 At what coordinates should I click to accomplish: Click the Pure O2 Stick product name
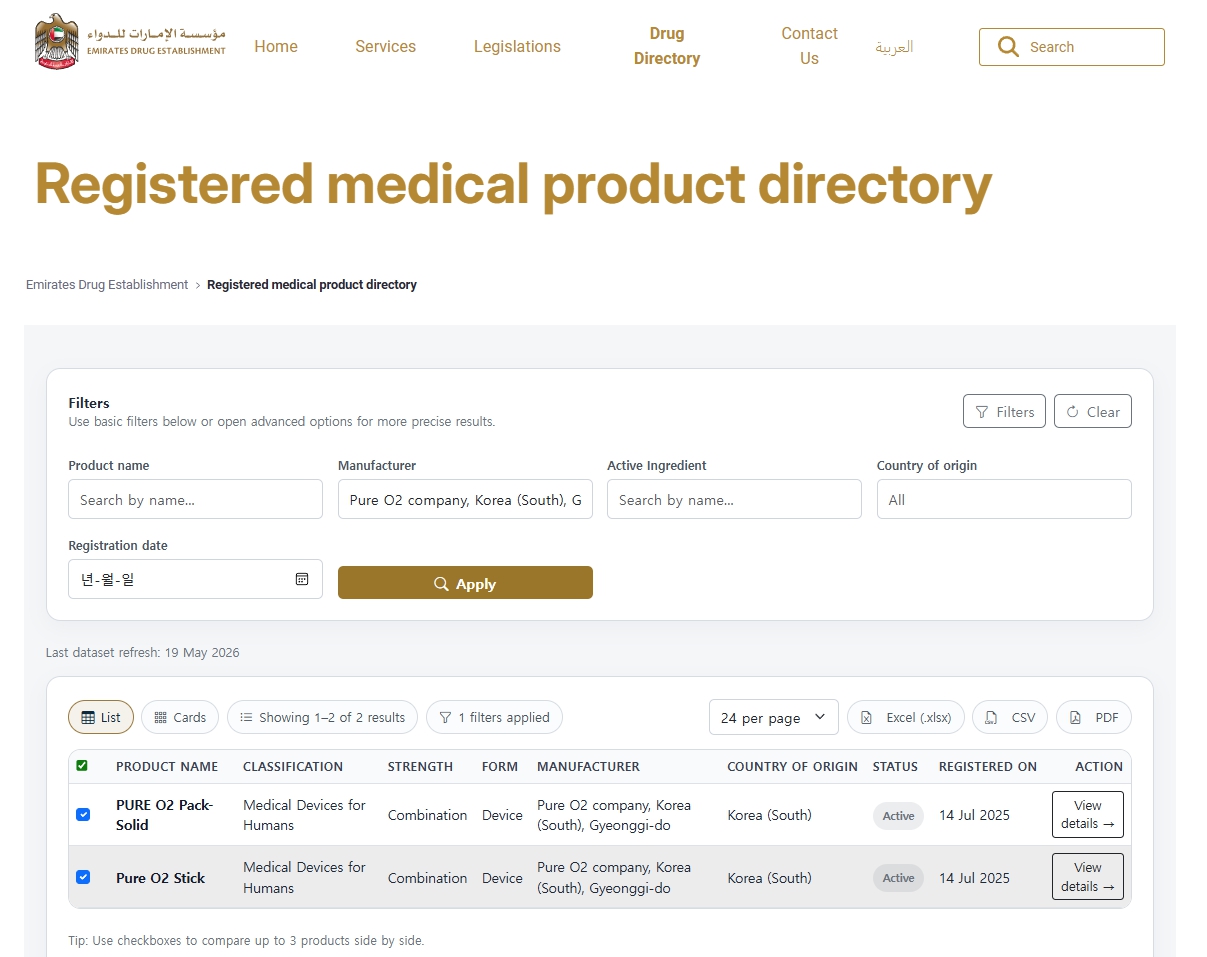[x=160, y=878]
